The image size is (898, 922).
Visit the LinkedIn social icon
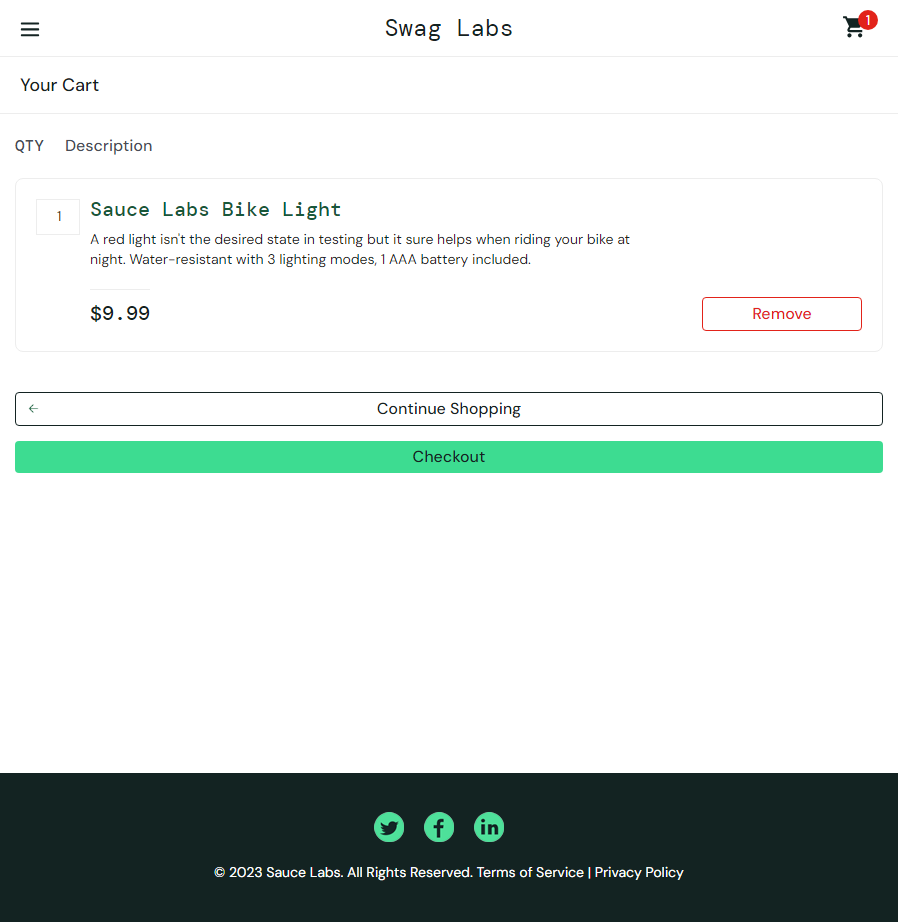pos(489,827)
